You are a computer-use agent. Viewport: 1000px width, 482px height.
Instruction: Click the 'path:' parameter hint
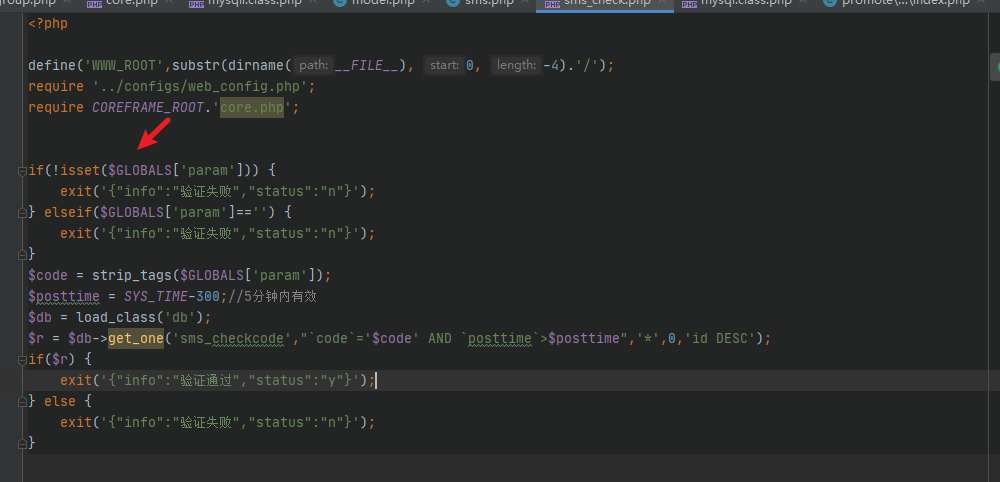(314, 65)
